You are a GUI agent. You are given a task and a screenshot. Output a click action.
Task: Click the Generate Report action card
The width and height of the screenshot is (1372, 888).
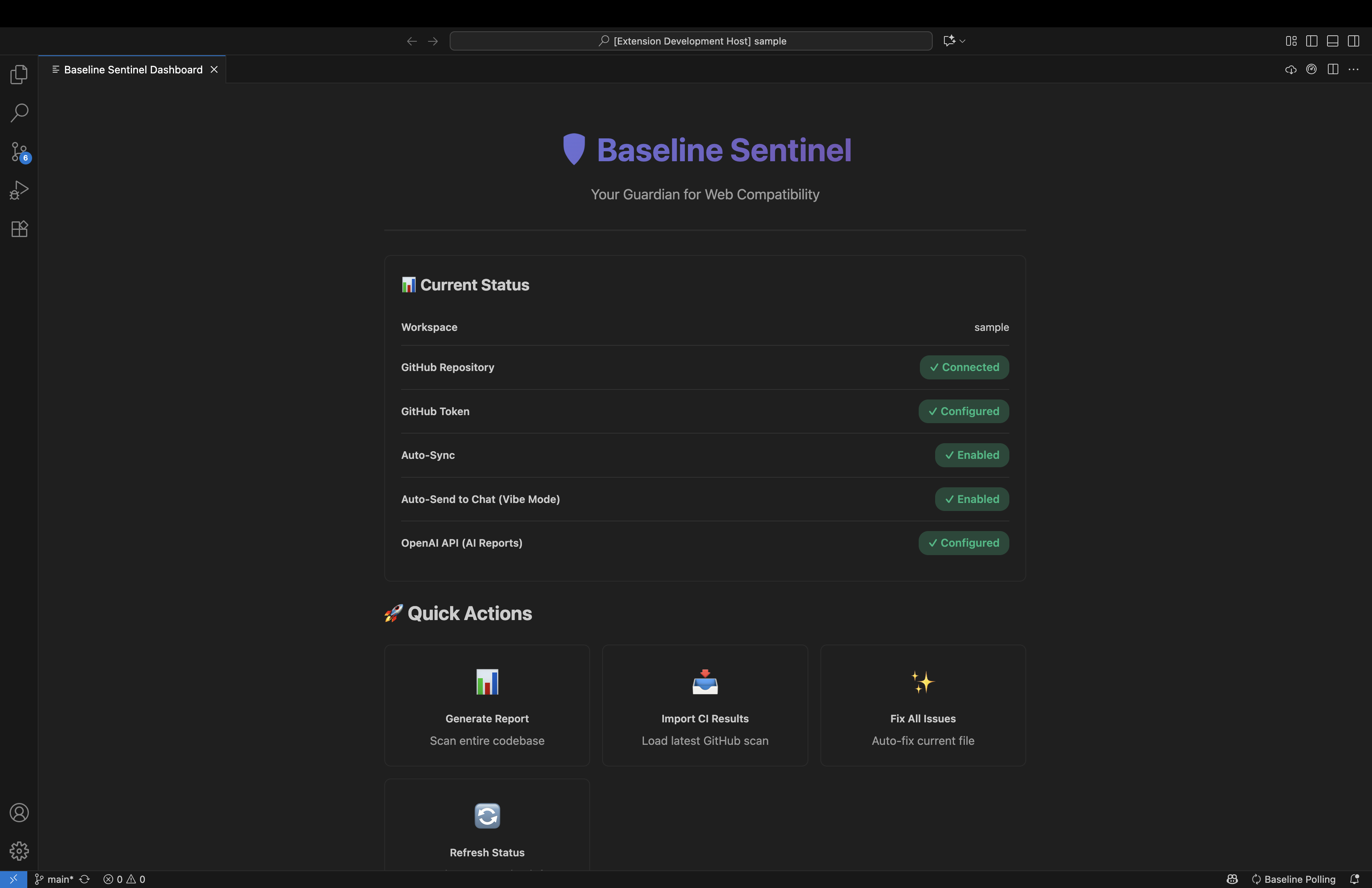(x=487, y=706)
